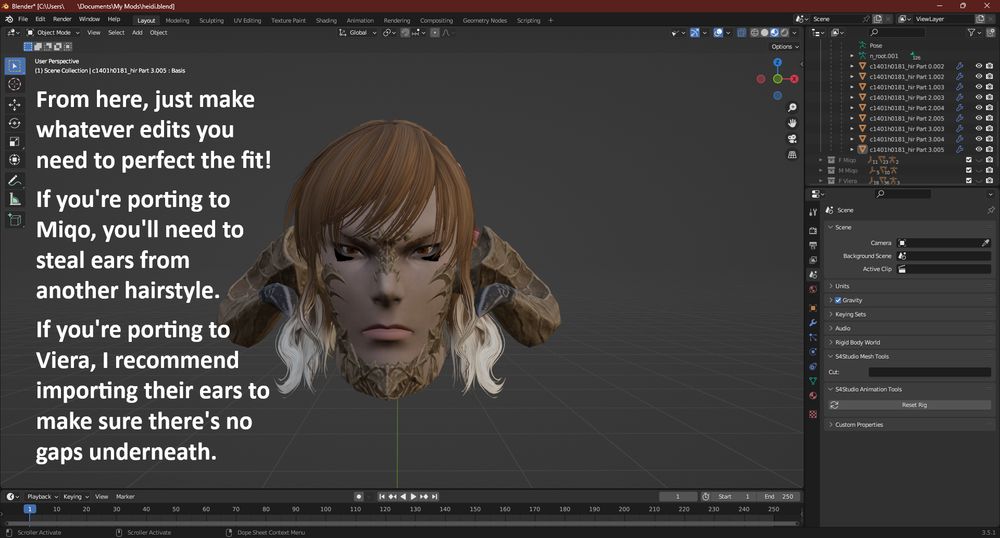
Task: Click the play animation button
Action: 413,497
